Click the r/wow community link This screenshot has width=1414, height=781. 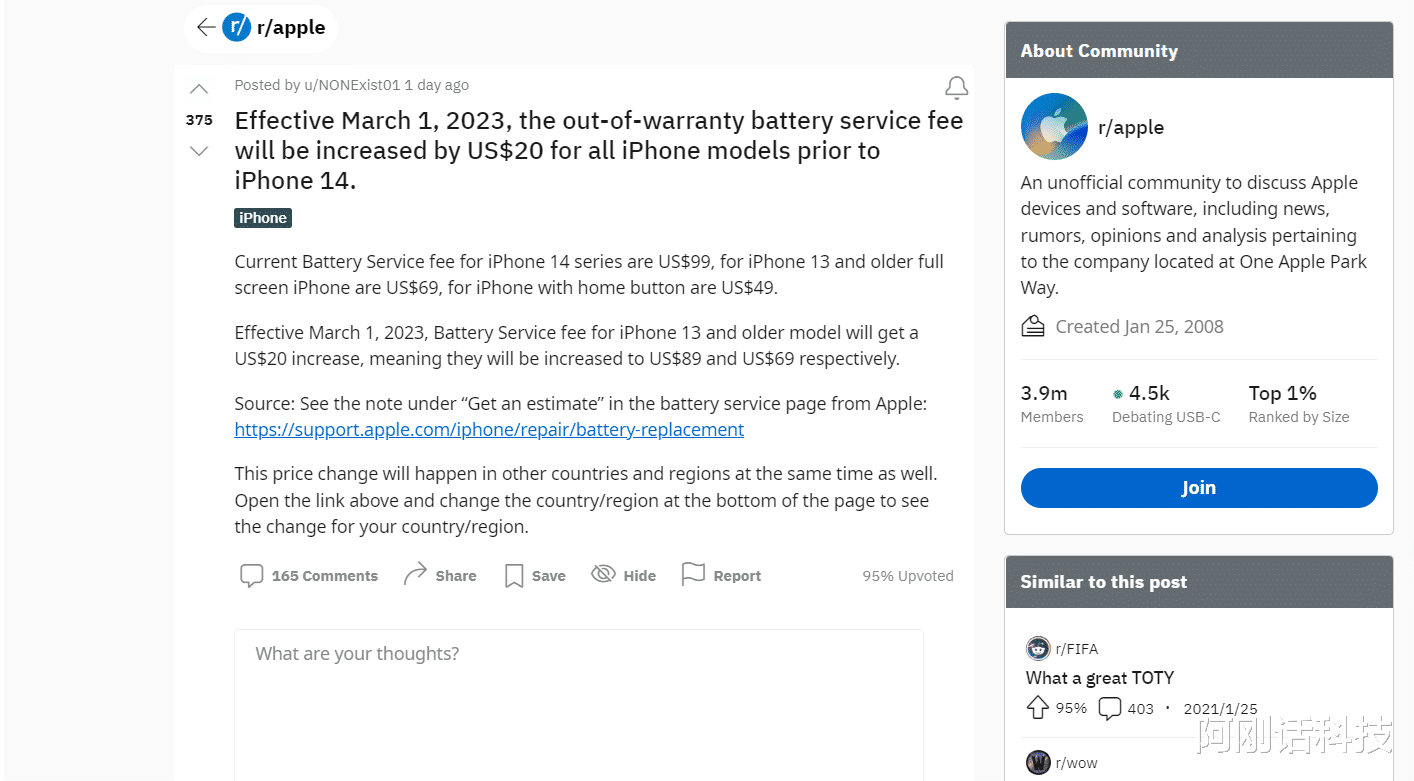(1076, 763)
